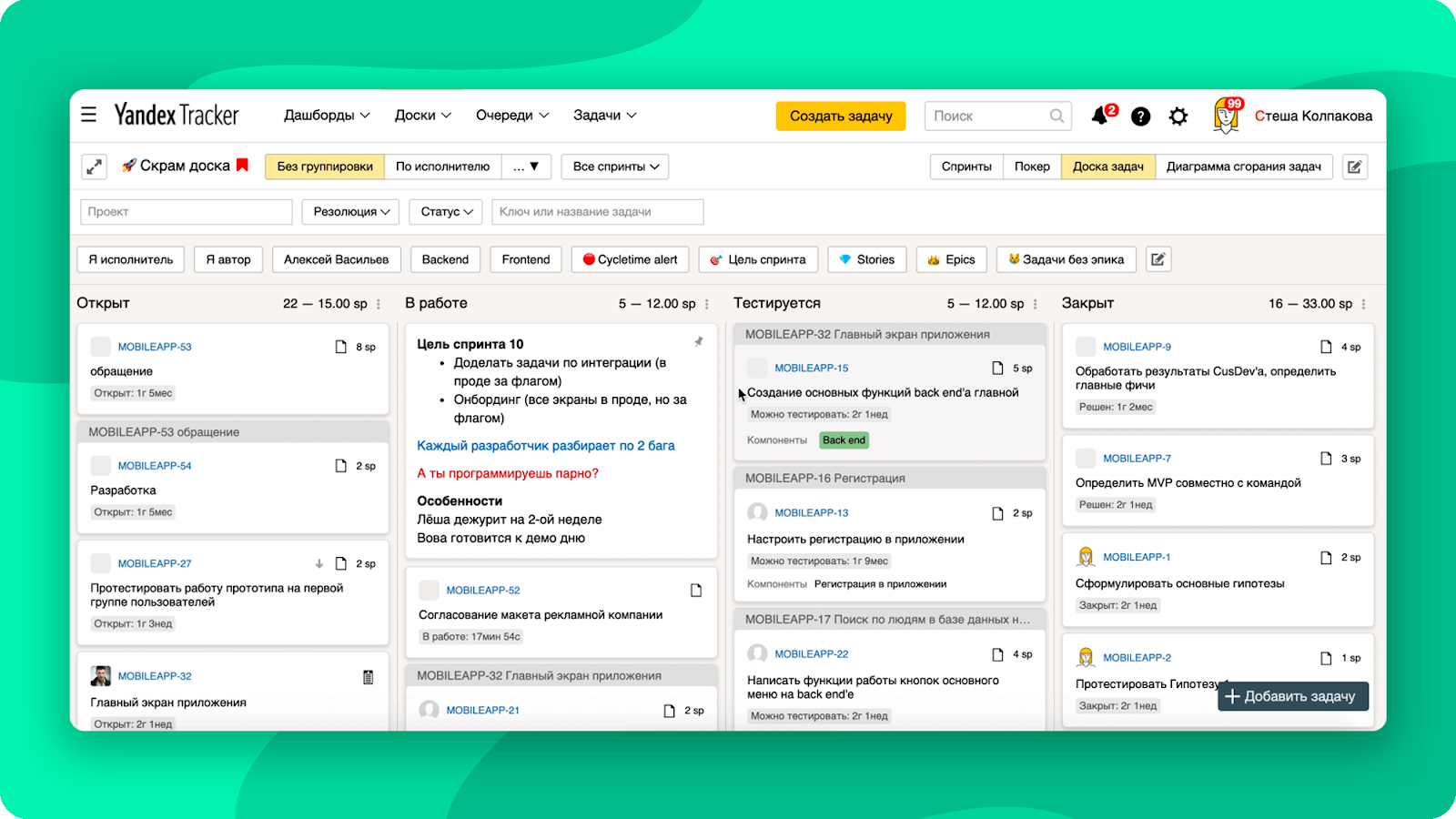Edit board via pencil icon at top right
This screenshot has width=1456, height=819.
[x=1355, y=167]
